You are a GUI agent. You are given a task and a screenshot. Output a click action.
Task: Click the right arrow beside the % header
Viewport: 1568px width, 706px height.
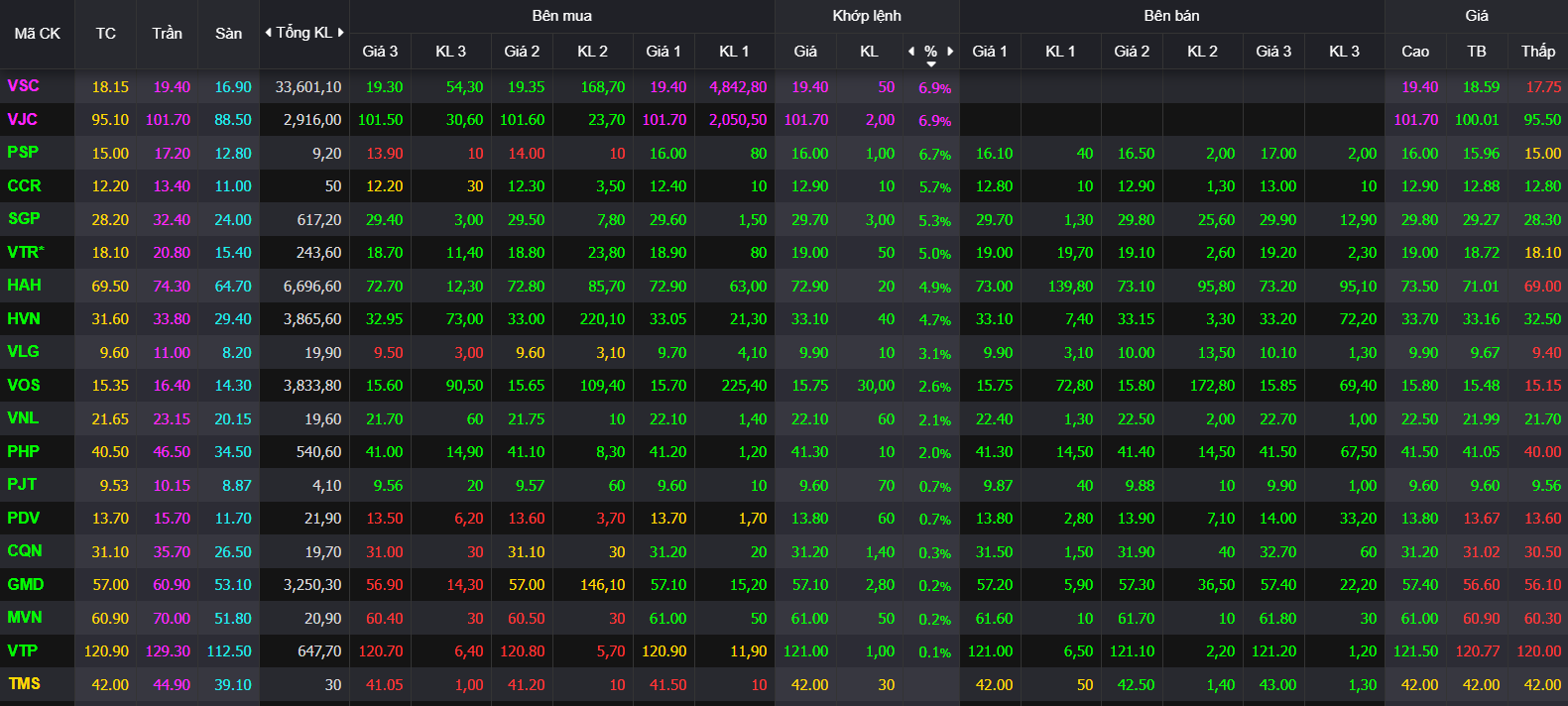[x=950, y=51]
